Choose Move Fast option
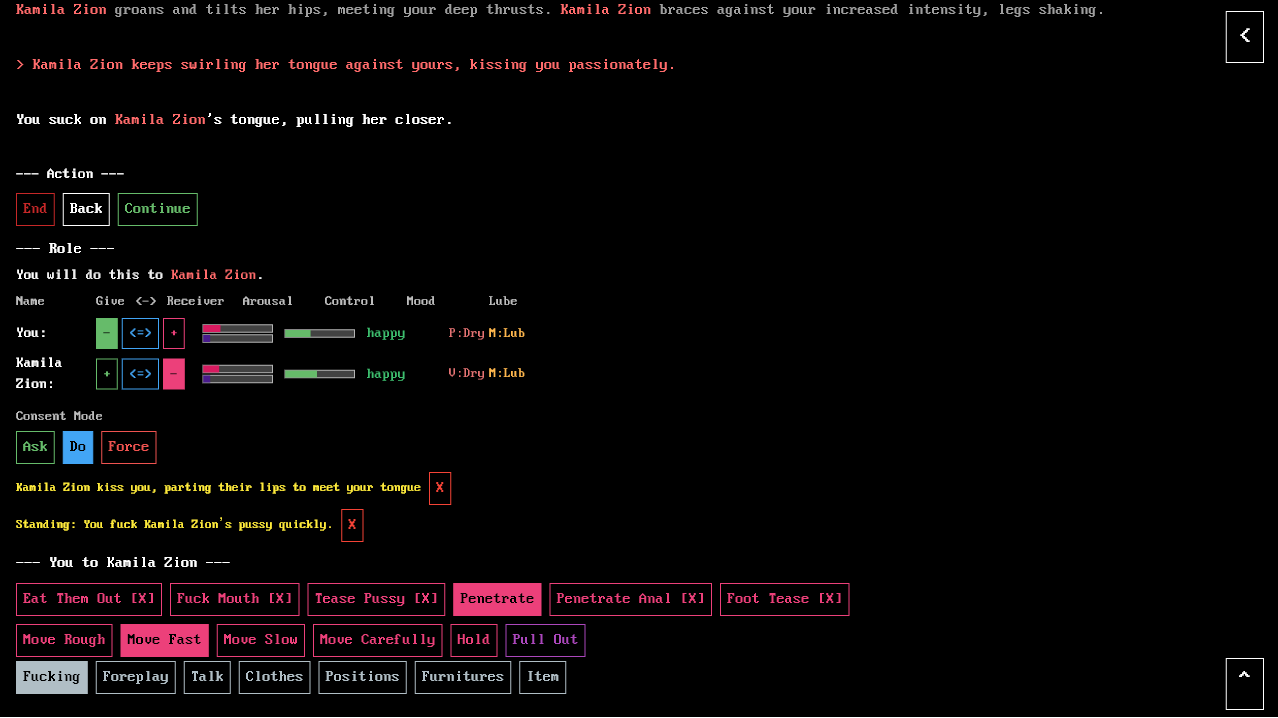Image resolution: width=1278 pixels, height=718 pixels. click(x=164, y=640)
